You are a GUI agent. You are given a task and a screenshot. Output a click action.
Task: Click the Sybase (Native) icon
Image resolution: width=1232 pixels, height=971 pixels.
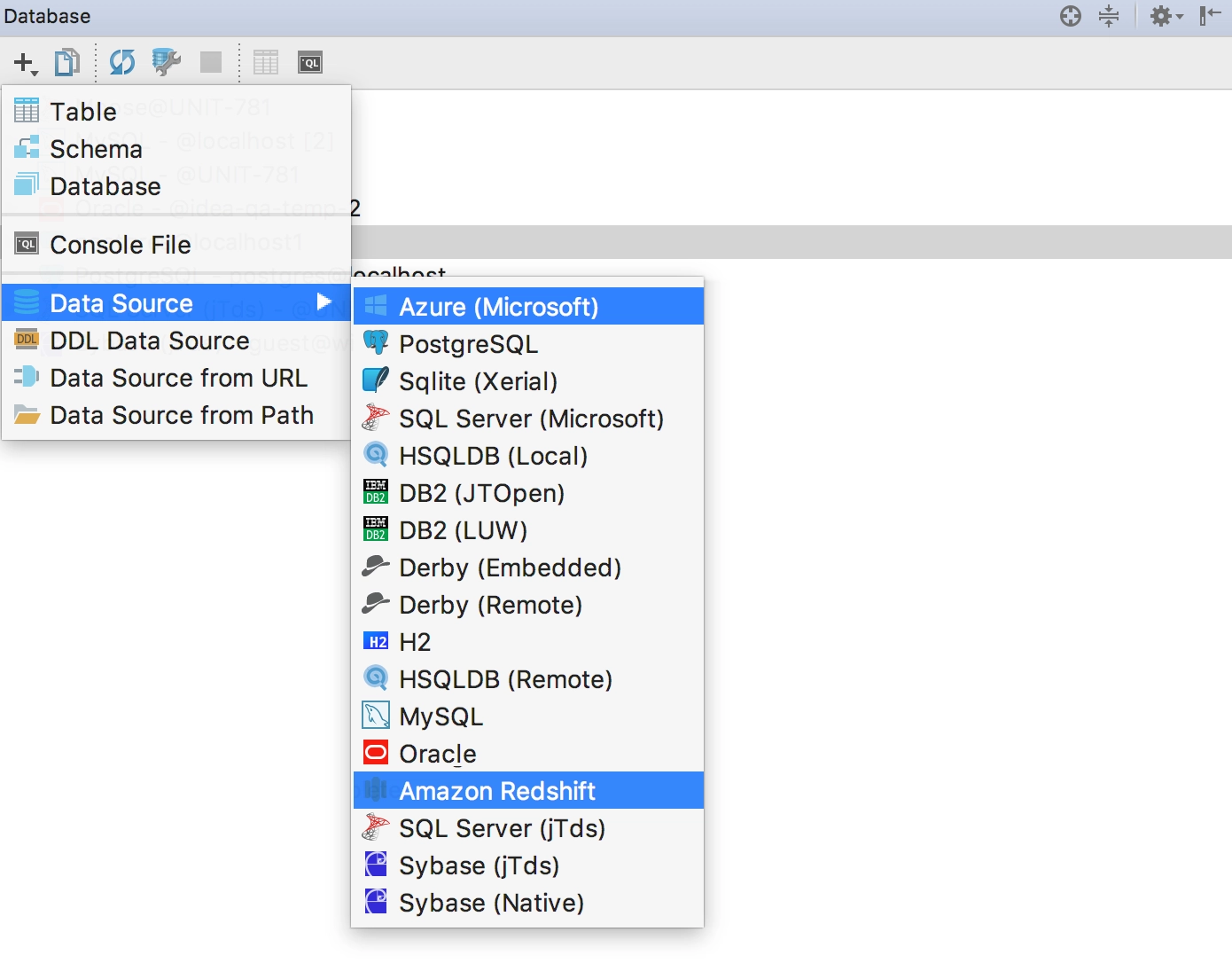[x=376, y=902]
